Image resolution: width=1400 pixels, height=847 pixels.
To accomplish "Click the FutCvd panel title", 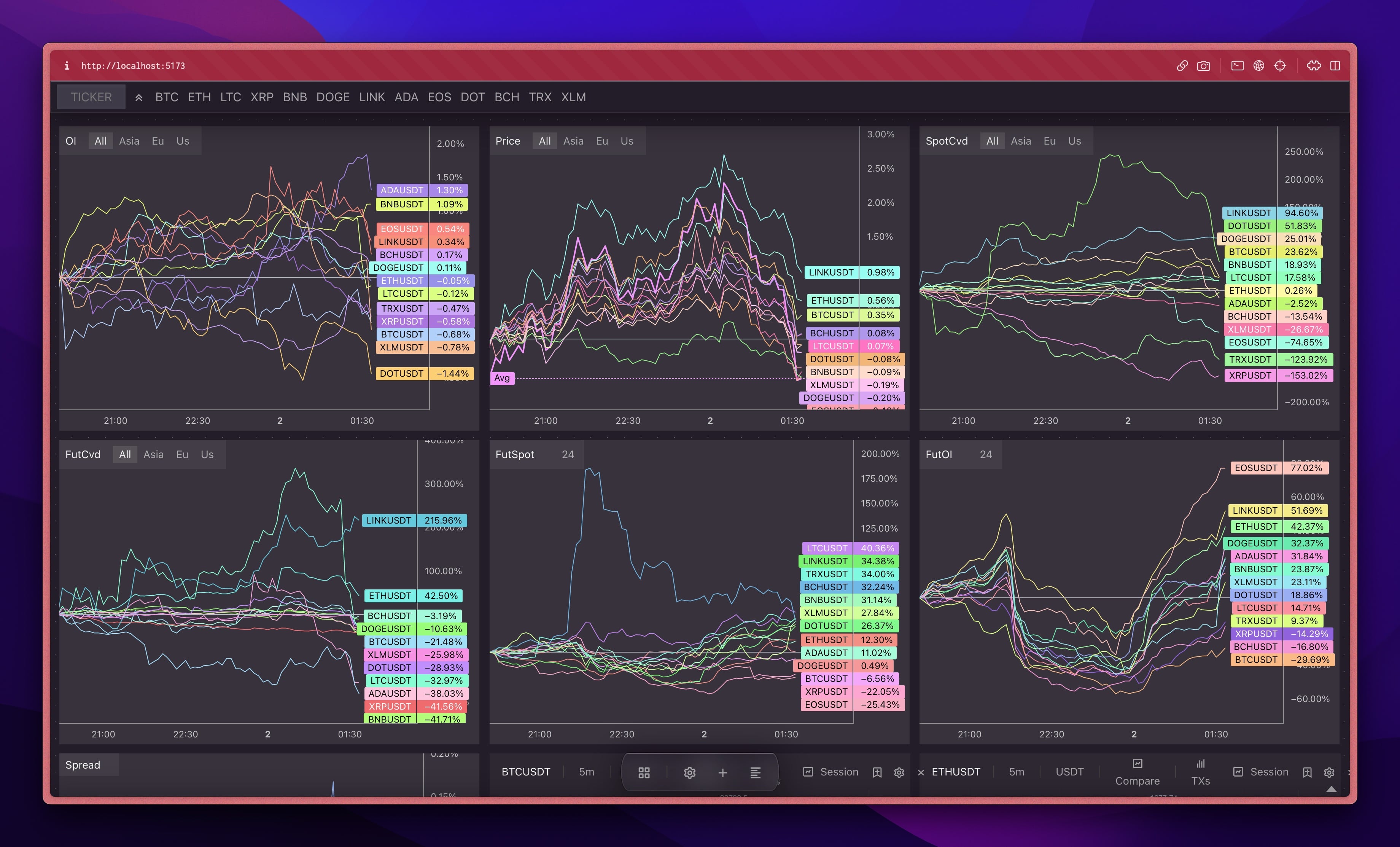I will pos(83,454).
